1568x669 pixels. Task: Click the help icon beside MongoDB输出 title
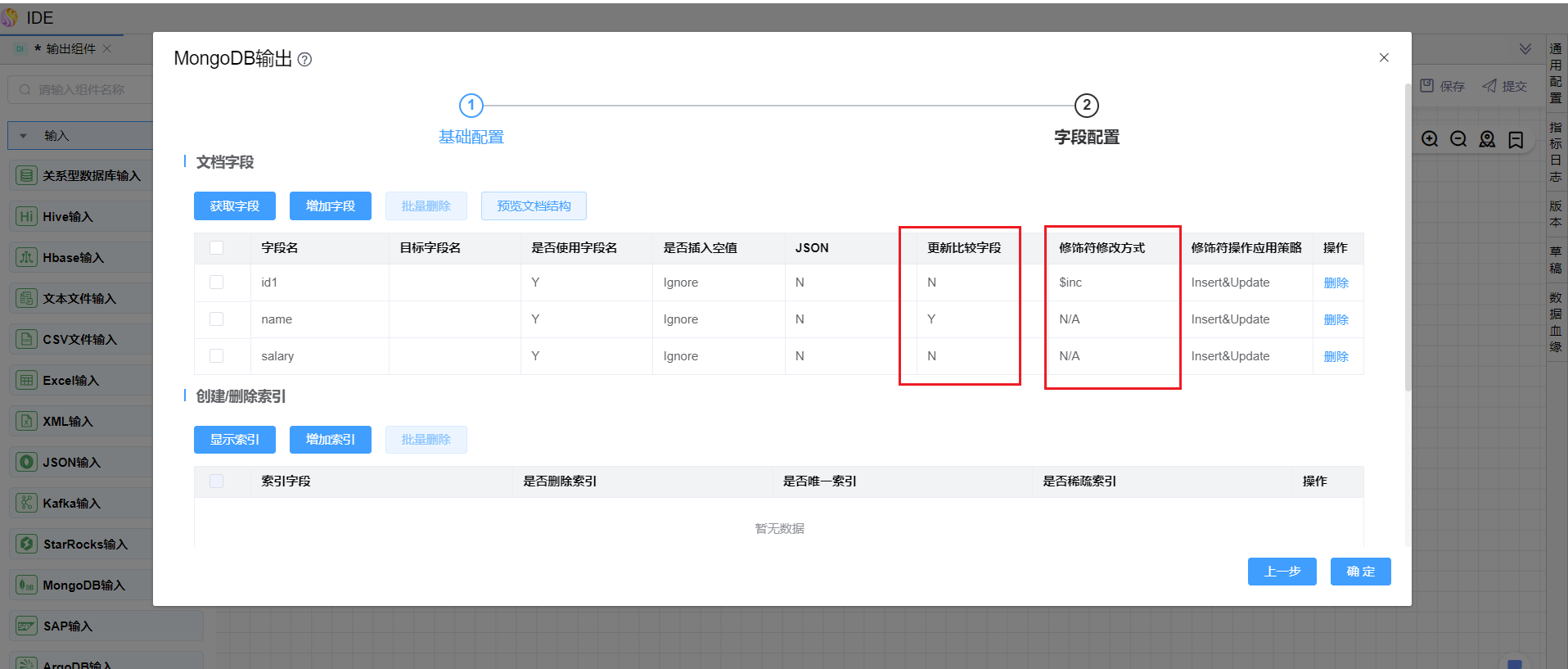(304, 60)
